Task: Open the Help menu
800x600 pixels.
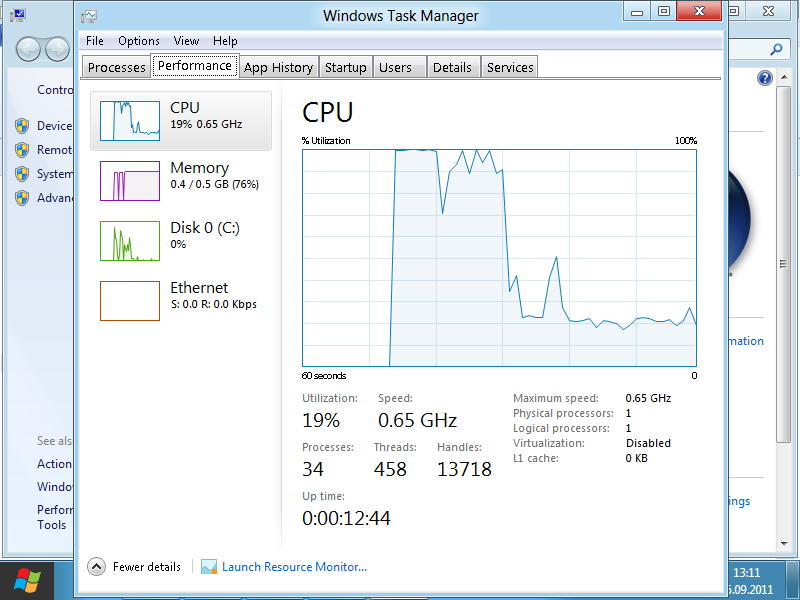Action: pyautogui.click(x=226, y=41)
